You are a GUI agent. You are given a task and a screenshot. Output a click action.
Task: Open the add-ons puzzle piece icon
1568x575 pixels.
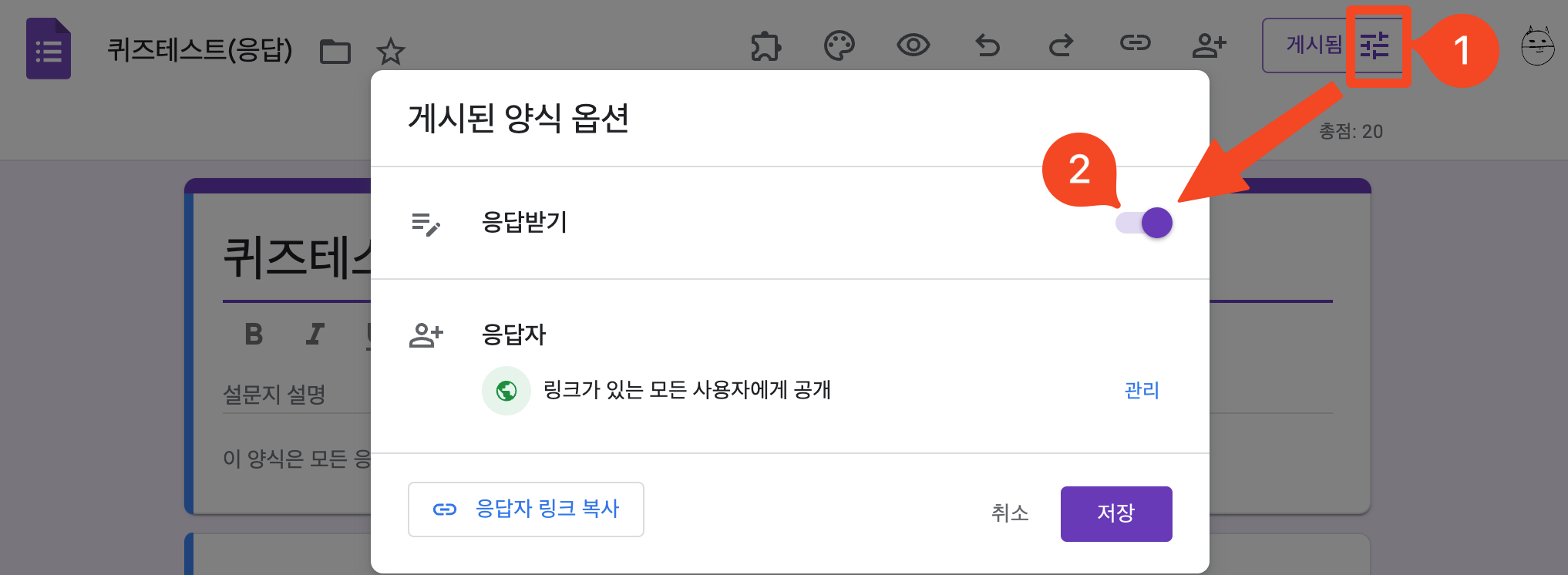click(x=765, y=45)
